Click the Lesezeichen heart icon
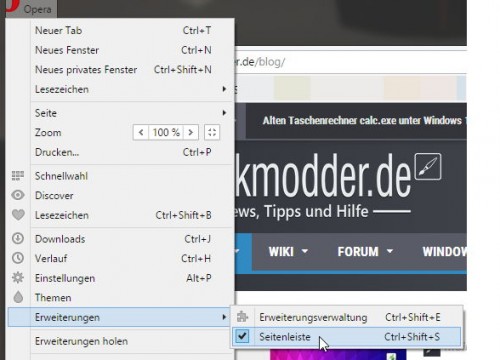Viewport: 500px width, 360px height. click(x=18, y=215)
